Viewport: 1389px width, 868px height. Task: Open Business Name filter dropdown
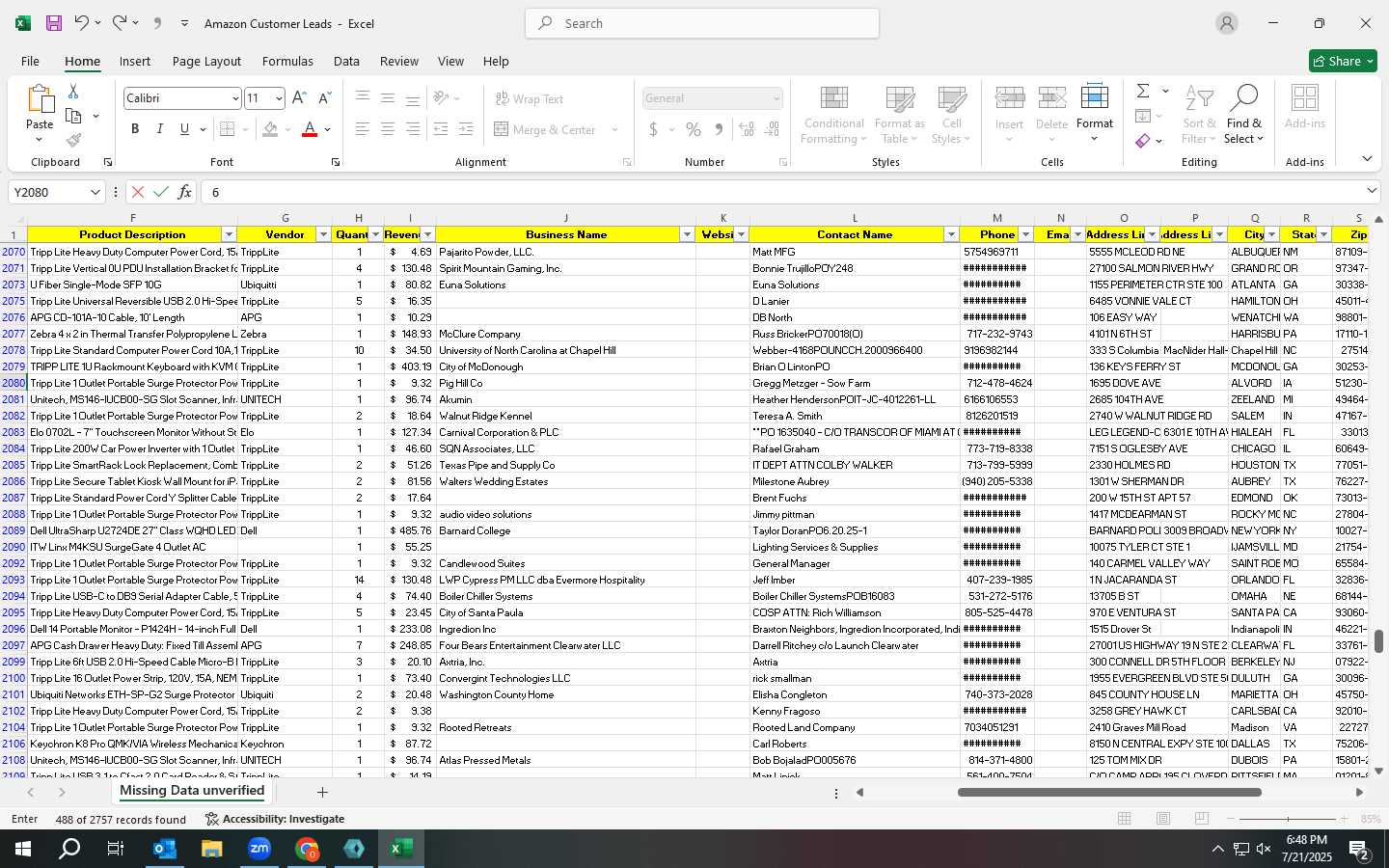pos(687,234)
